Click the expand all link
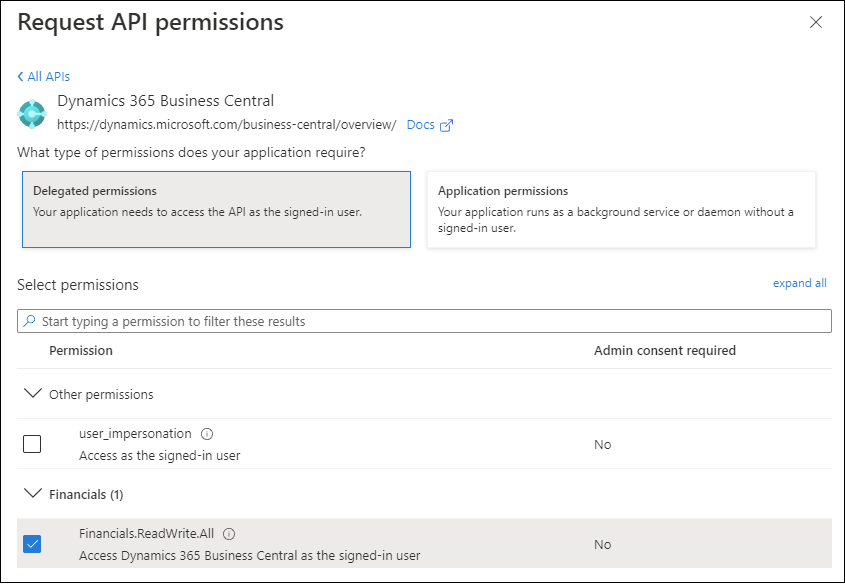 click(799, 283)
